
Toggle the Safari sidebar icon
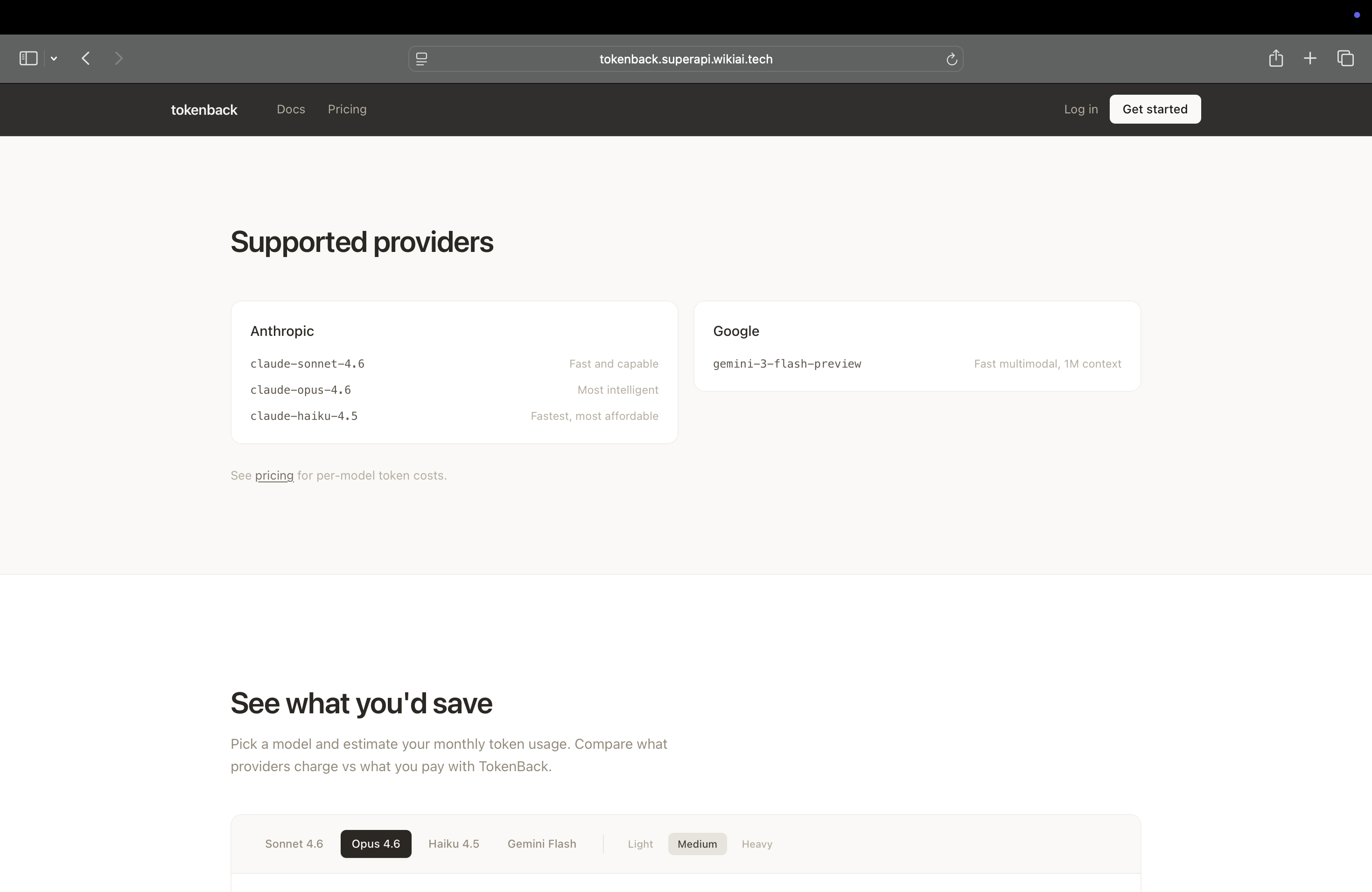point(28,58)
